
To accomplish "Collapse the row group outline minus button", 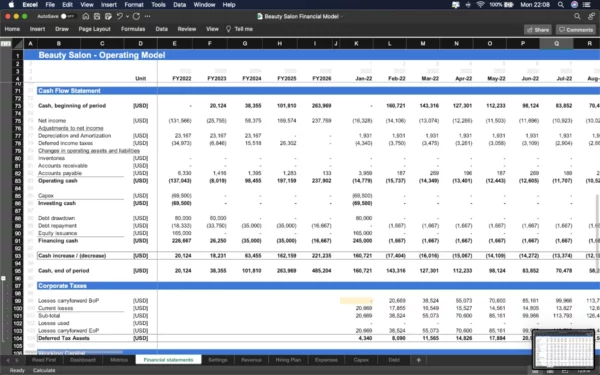I will [x=3, y=278].
